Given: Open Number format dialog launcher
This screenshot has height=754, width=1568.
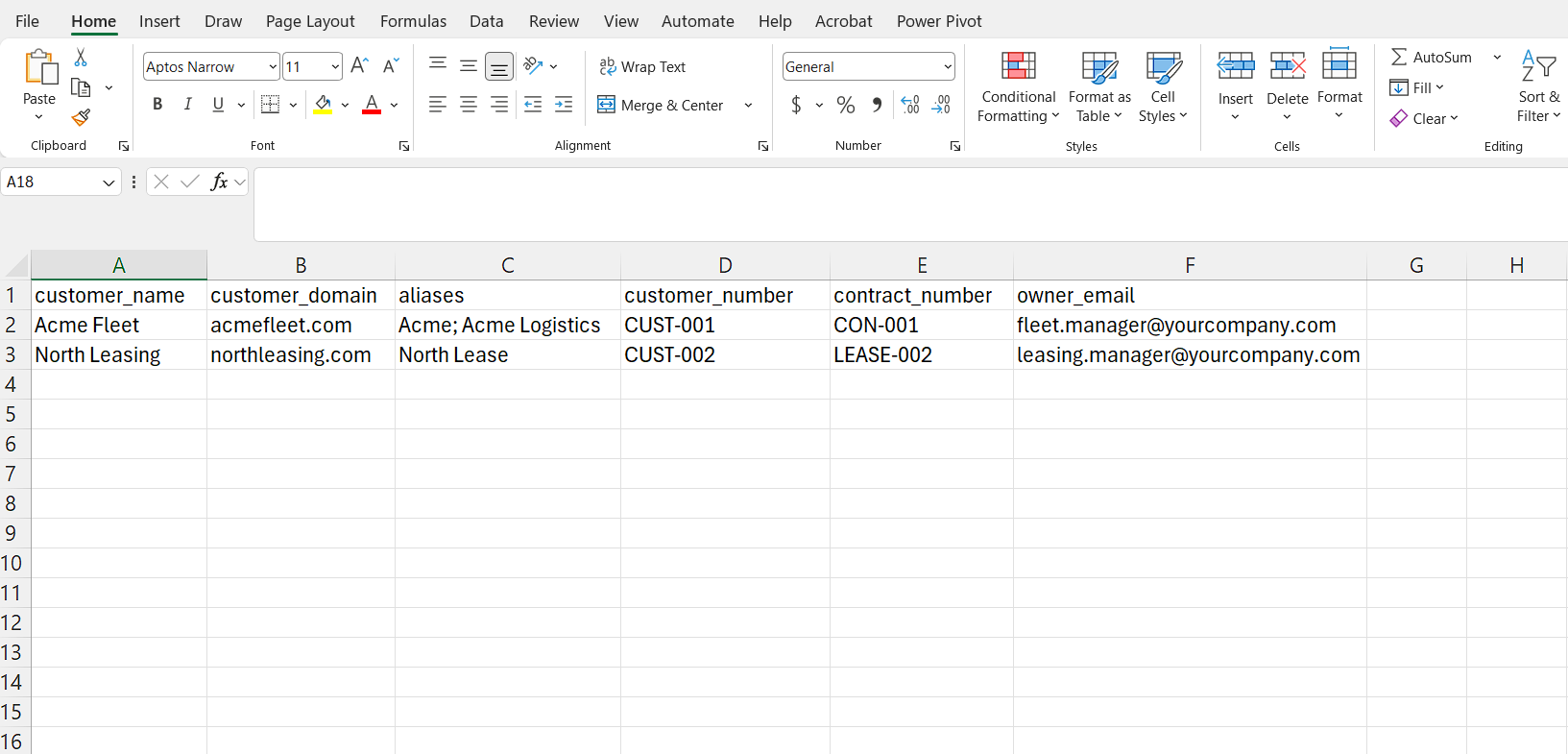Looking at the screenshot, I should pos(955,146).
